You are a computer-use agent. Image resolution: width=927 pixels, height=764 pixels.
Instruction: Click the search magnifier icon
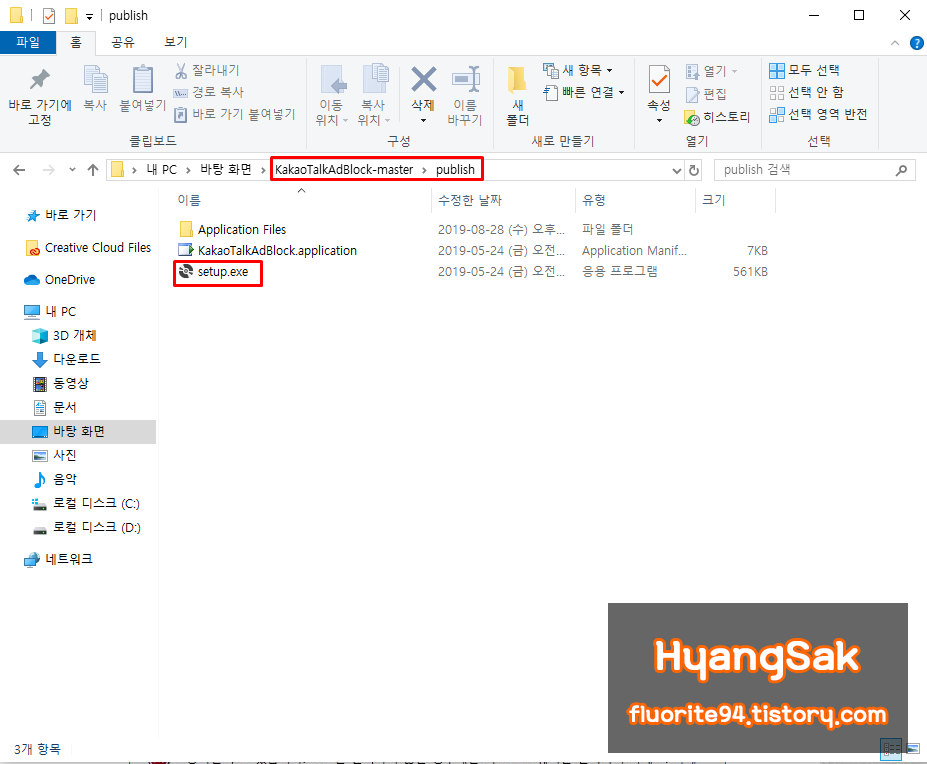pyautogui.click(x=901, y=170)
